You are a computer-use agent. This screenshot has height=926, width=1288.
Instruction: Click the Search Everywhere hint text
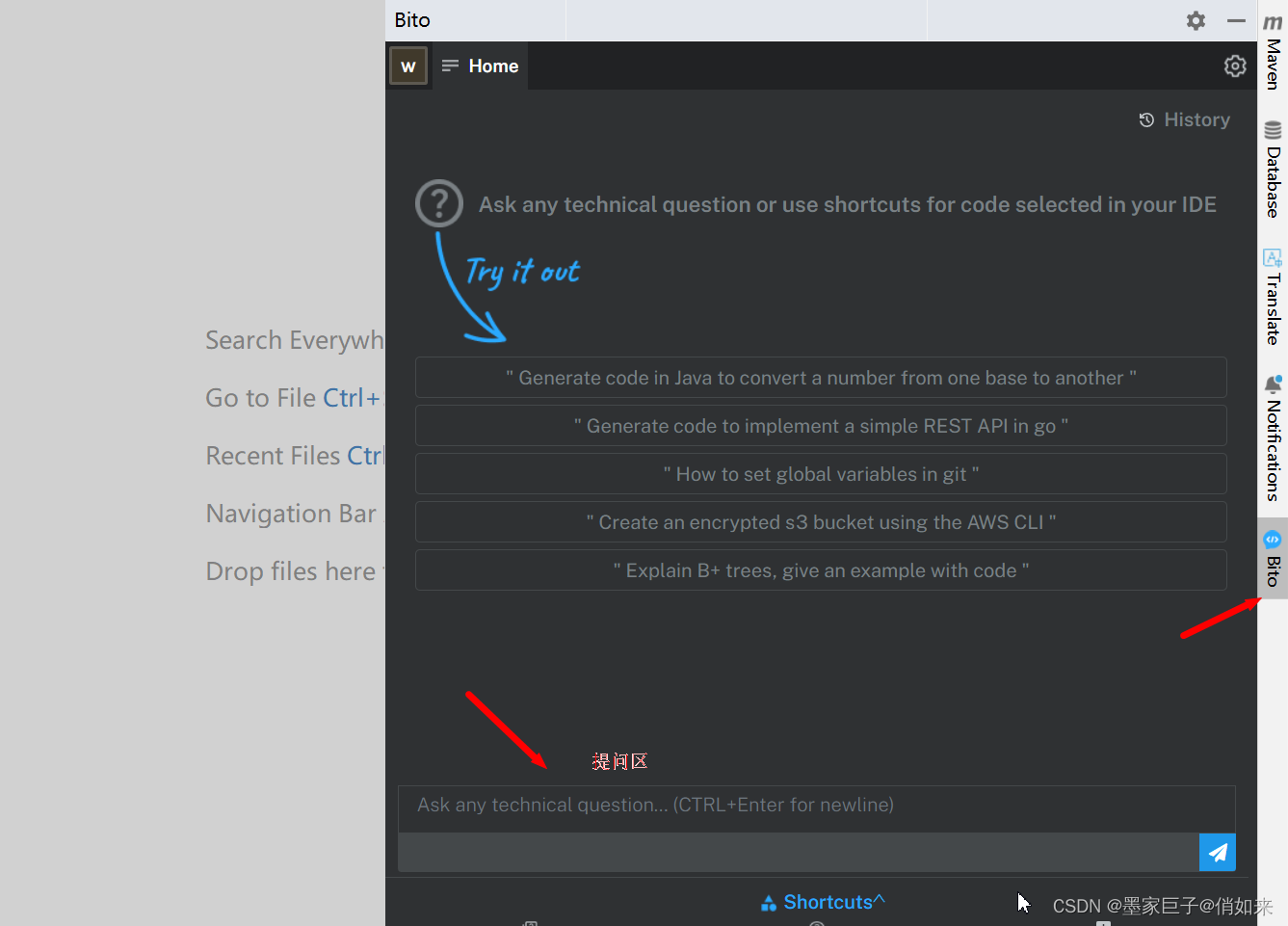295,340
